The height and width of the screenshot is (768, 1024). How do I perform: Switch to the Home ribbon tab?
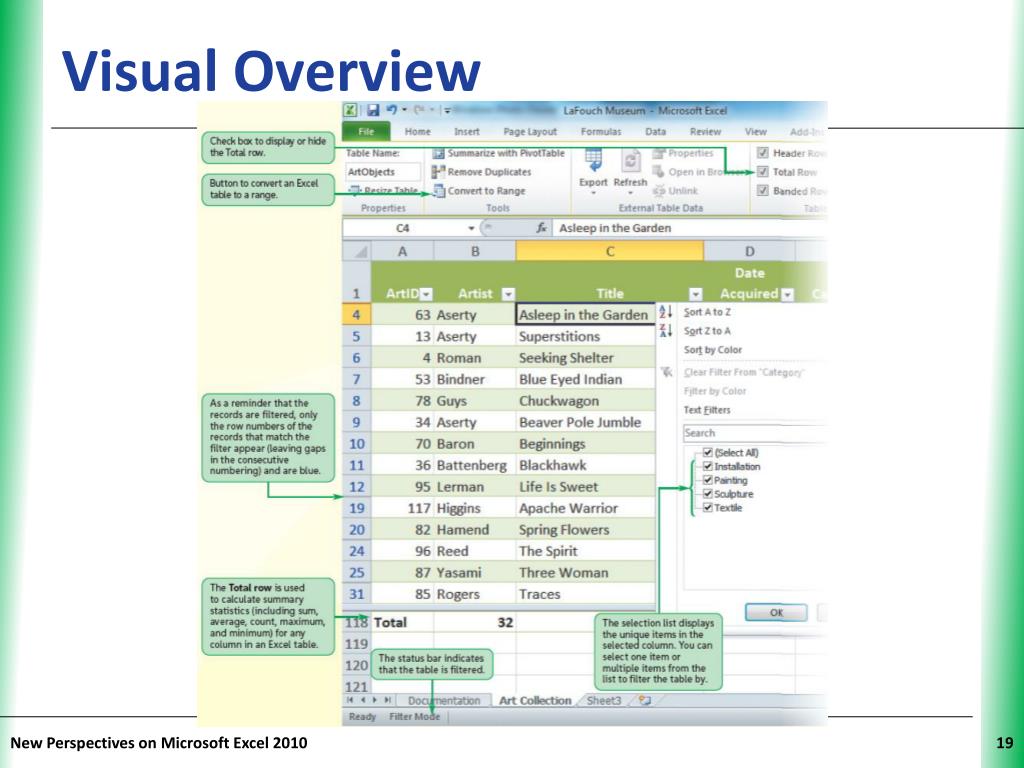(x=417, y=131)
